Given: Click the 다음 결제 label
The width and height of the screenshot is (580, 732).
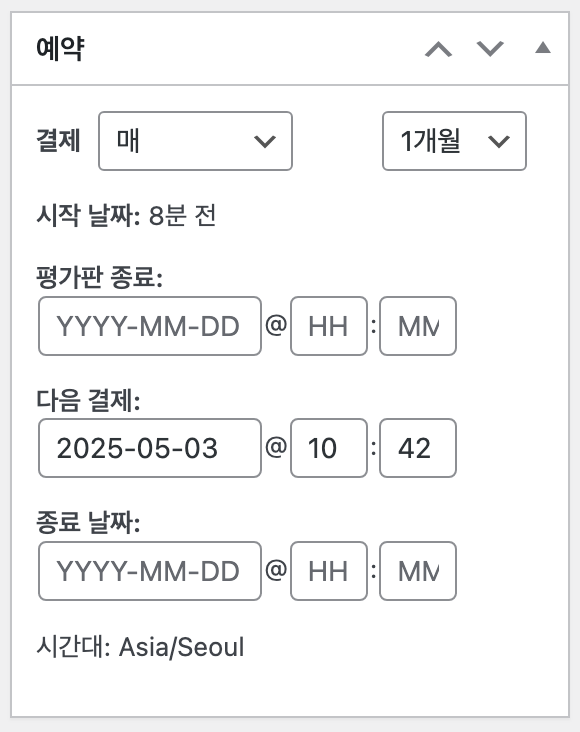Looking at the screenshot, I should pos(88,401).
